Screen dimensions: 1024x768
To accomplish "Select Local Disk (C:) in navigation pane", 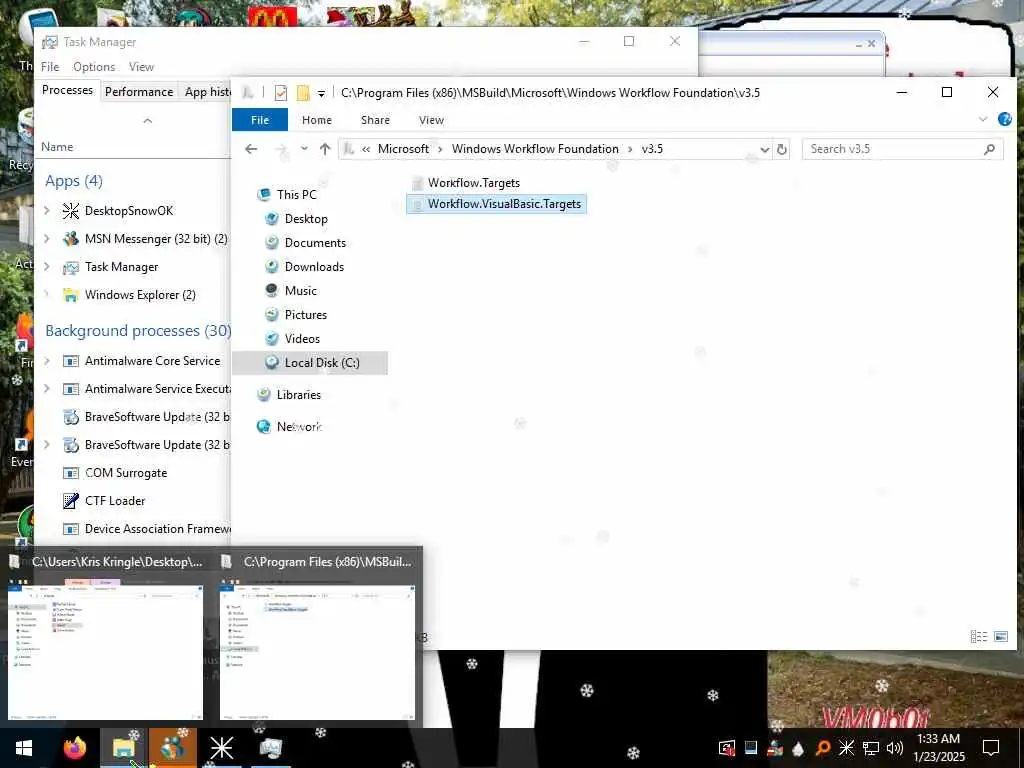I will [310, 363].
